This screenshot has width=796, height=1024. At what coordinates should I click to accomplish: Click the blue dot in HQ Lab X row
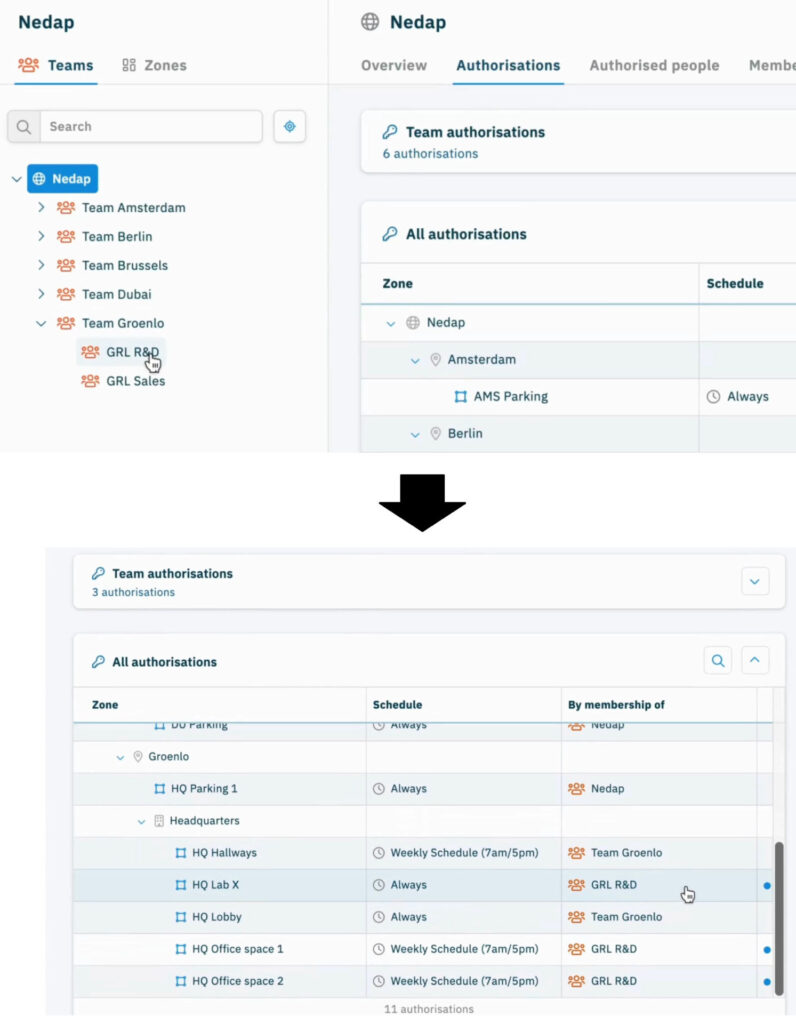pos(767,886)
